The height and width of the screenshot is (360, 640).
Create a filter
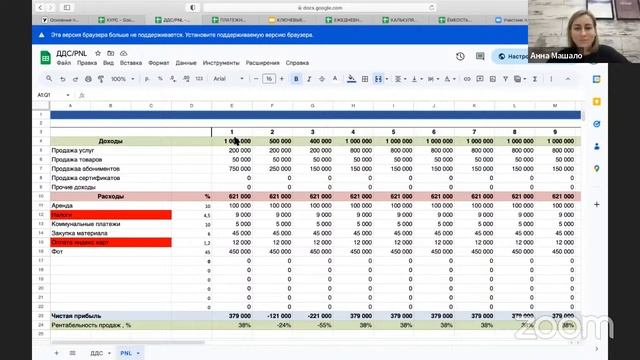tap(505, 79)
